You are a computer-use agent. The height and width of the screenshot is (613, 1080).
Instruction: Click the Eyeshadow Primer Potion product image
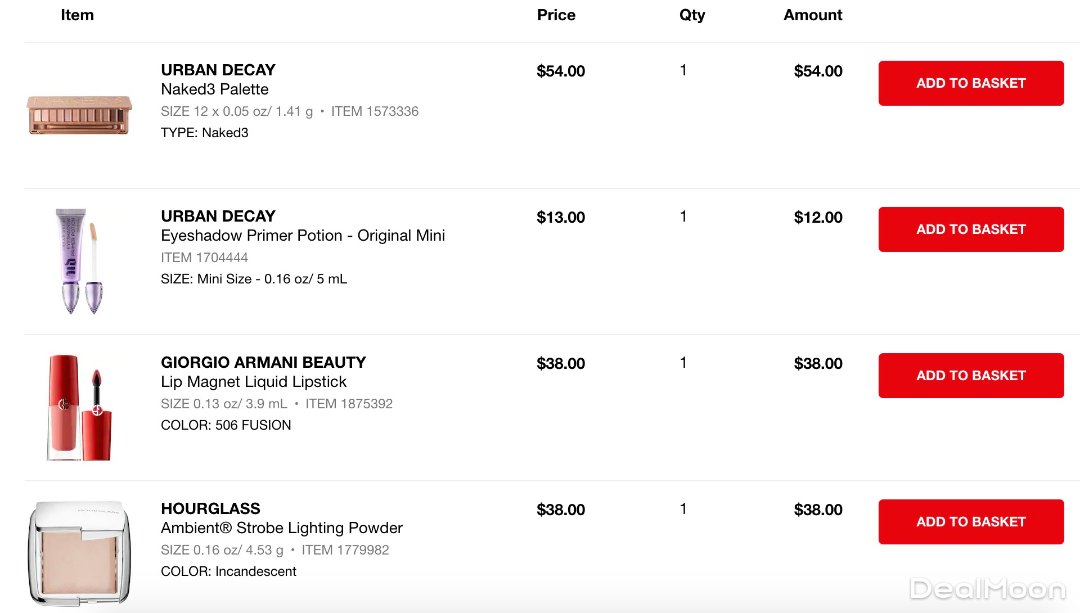[79, 260]
